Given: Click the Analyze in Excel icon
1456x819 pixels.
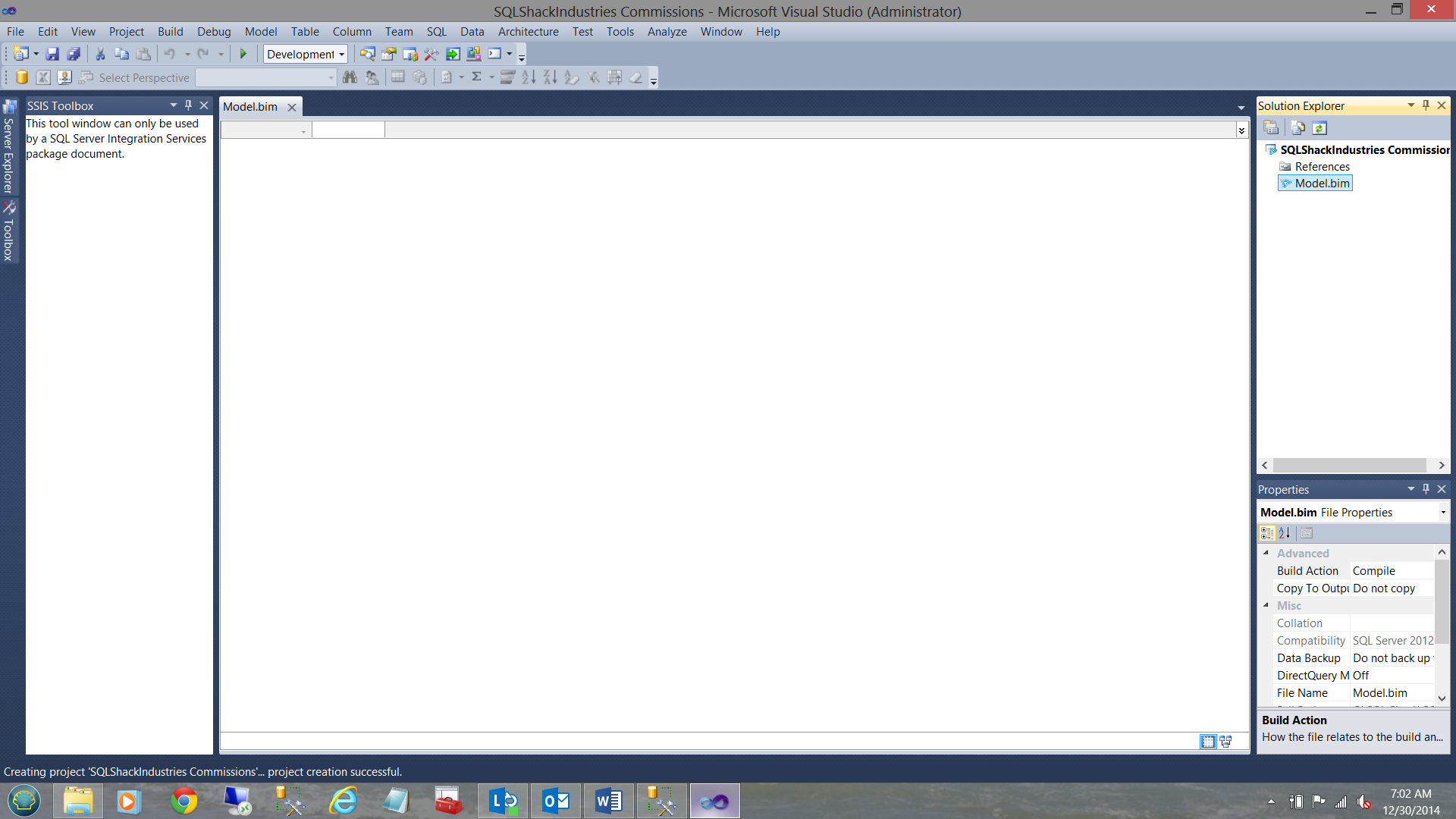Looking at the screenshot, I should point(43,77).
